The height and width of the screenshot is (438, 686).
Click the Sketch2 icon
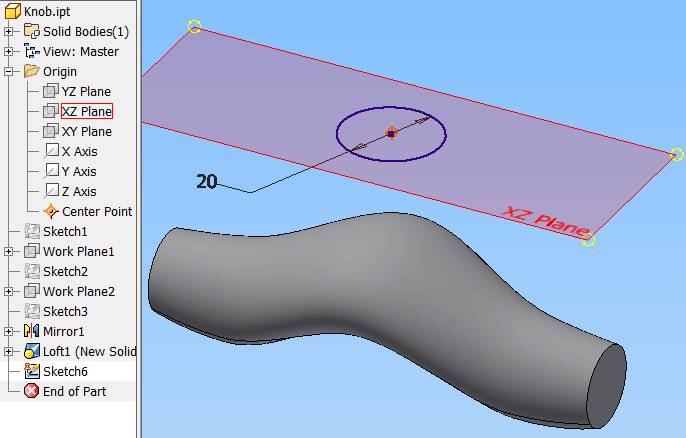click(32, 271)
